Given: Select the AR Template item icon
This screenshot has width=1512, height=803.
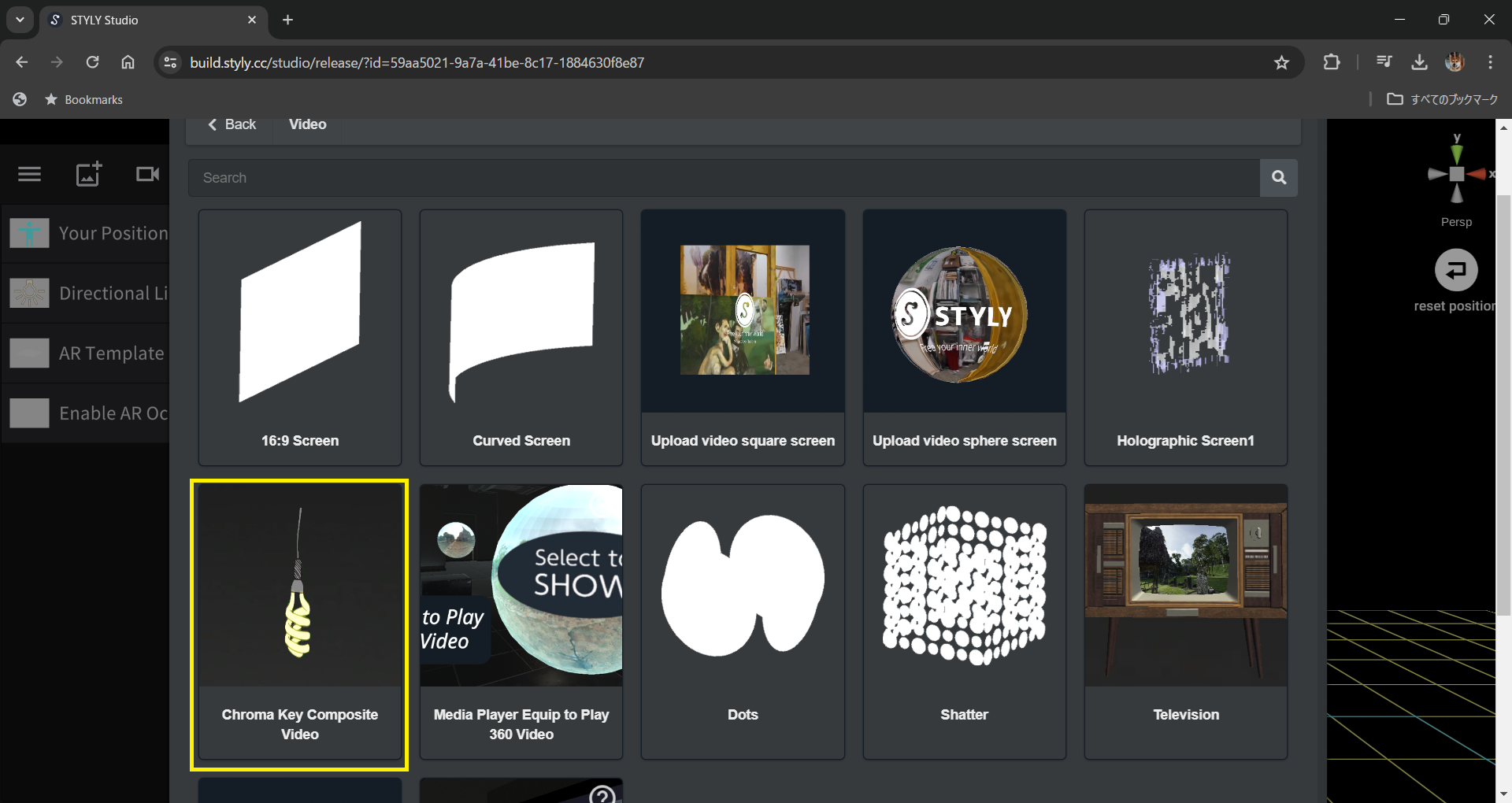Looking at the screenshot, I should click(29, 353).
